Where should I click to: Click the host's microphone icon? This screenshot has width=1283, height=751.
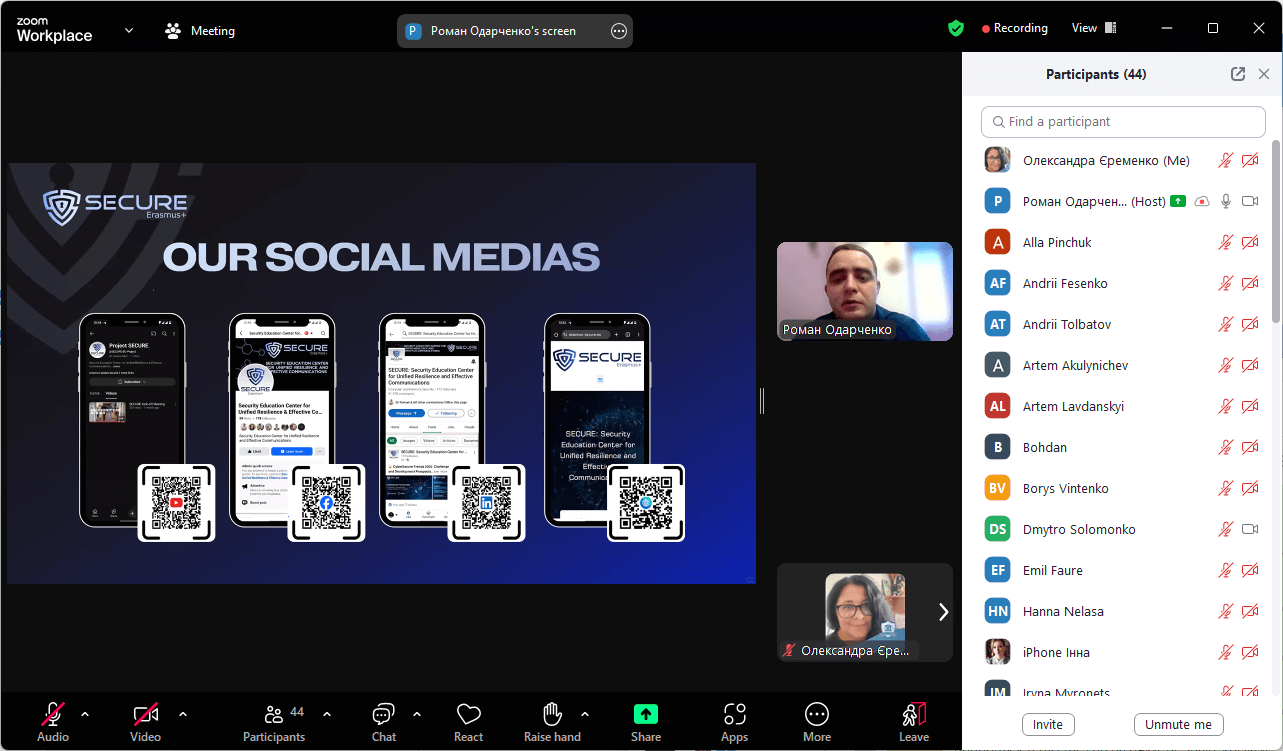[1226, 201]
